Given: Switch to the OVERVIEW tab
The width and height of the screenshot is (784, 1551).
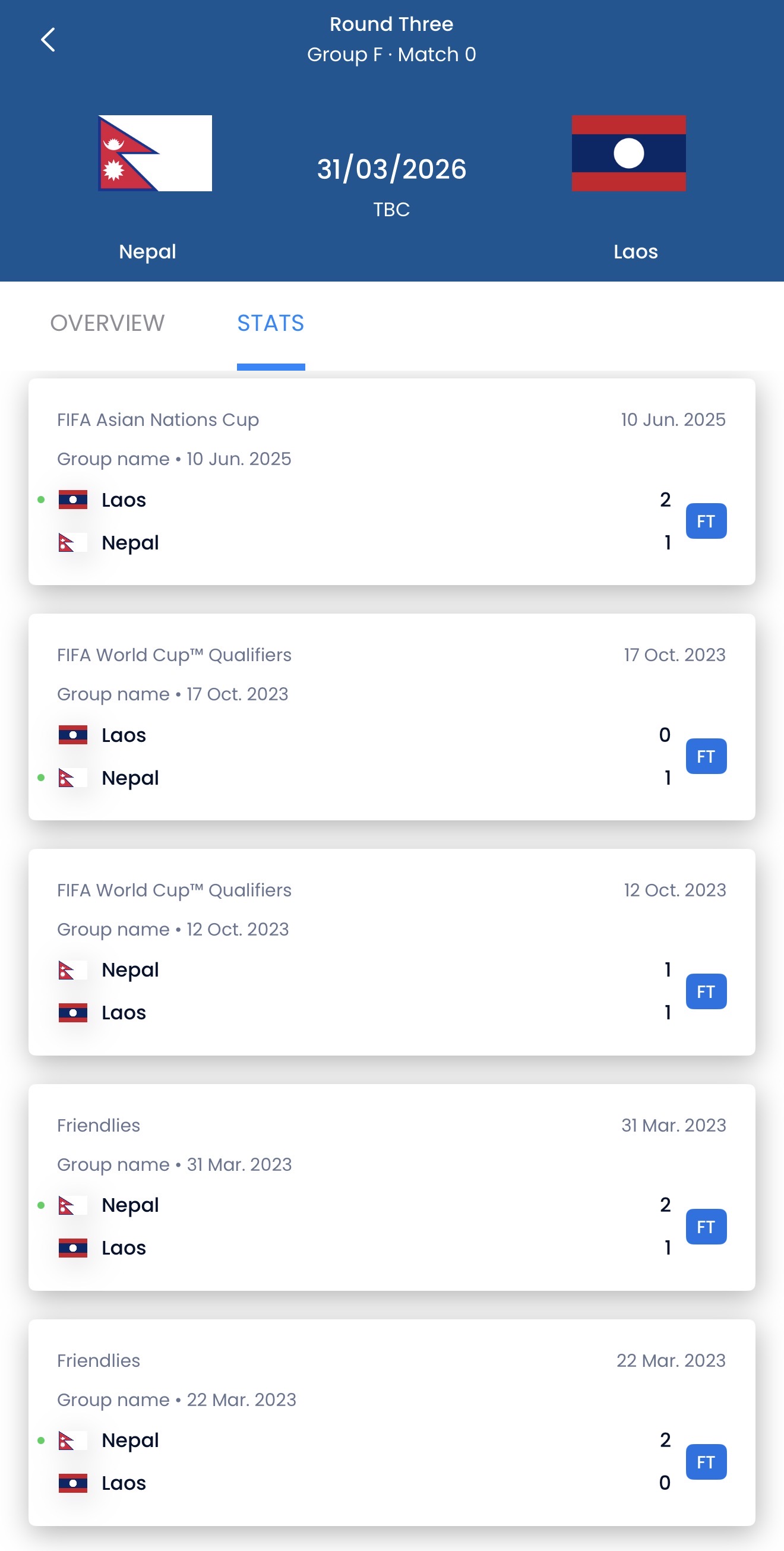Looking at the screenshot, I should point(107,323).
